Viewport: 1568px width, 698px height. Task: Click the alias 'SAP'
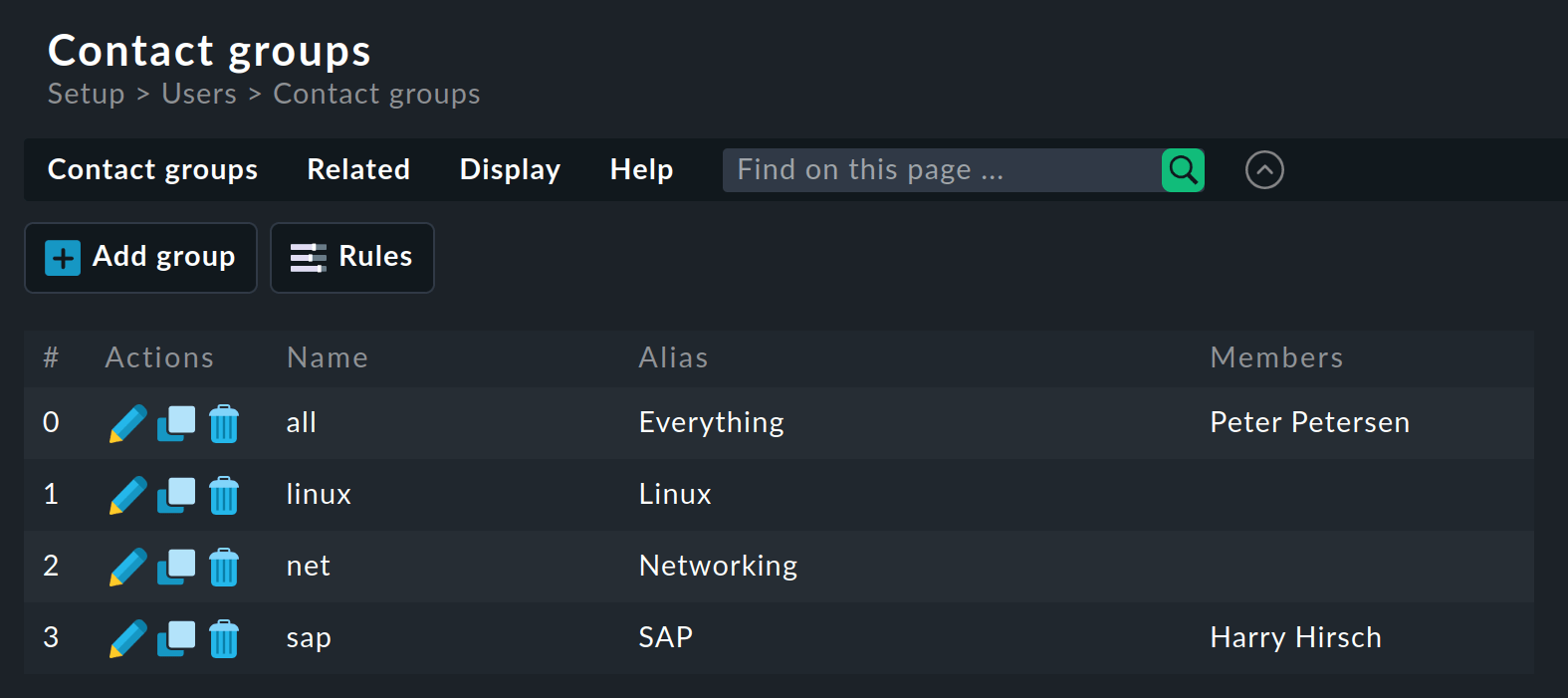(665, 637)
